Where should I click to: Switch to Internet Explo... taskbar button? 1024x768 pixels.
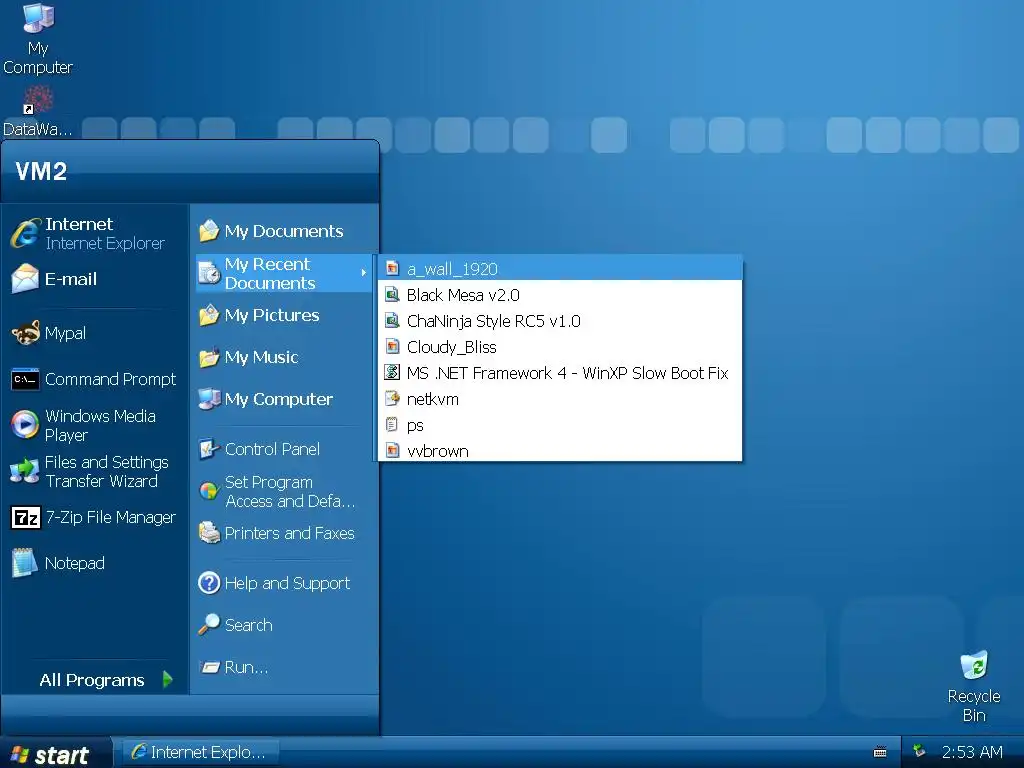tap(199, 752)
